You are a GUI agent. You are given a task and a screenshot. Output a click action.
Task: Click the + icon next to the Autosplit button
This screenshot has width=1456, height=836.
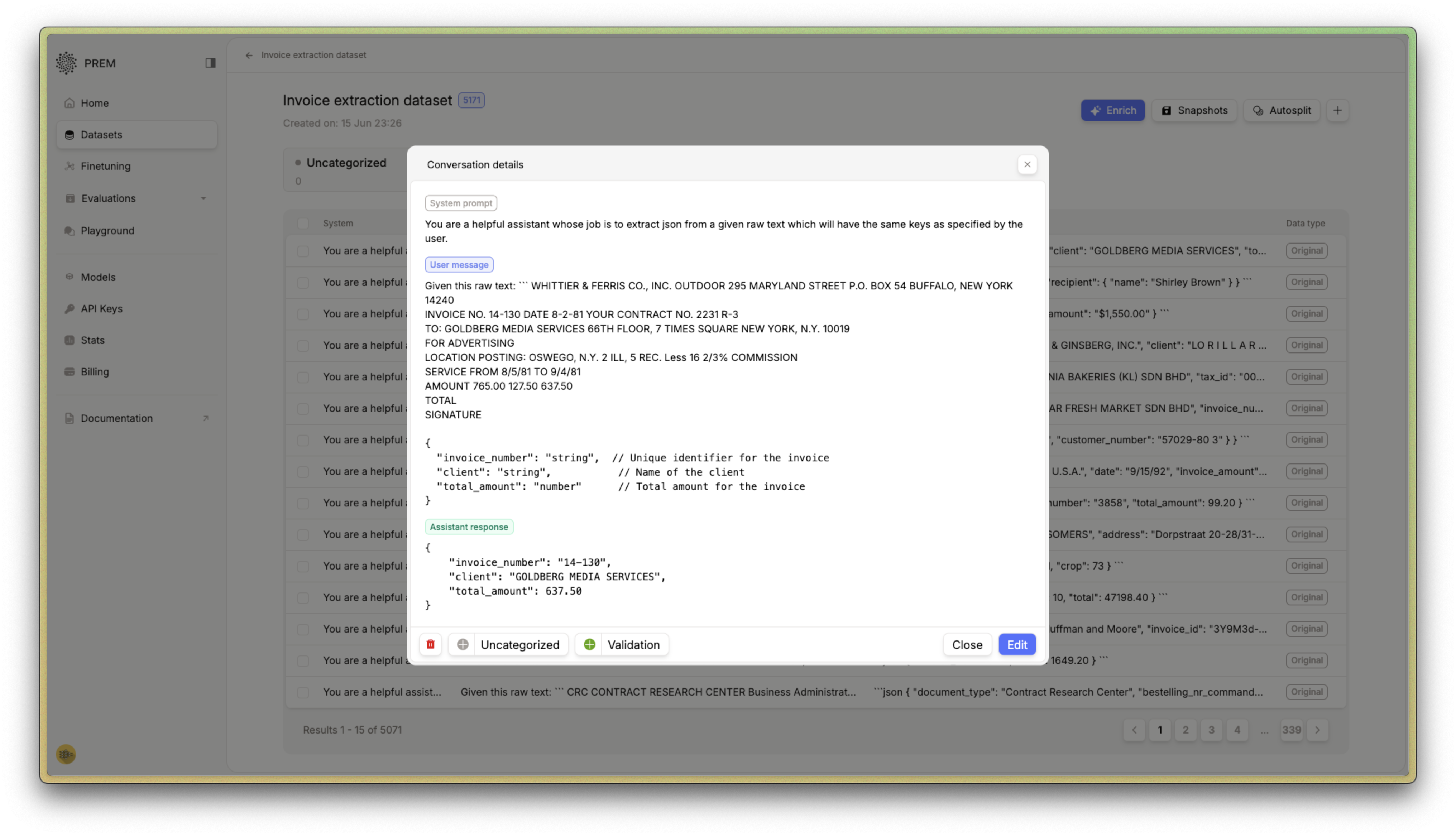click(1338, 110)
